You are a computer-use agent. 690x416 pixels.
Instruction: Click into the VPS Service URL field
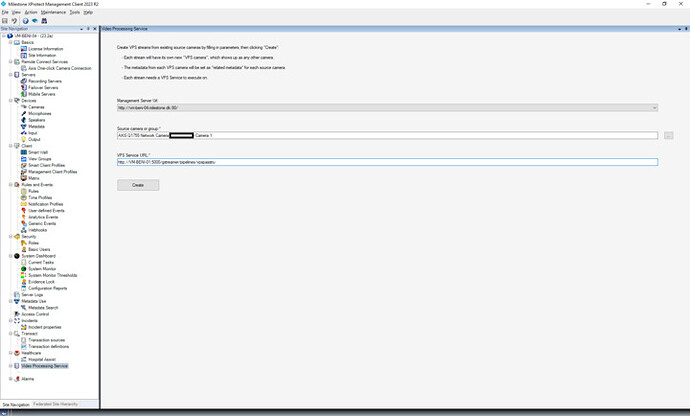[x=387, y=162]
